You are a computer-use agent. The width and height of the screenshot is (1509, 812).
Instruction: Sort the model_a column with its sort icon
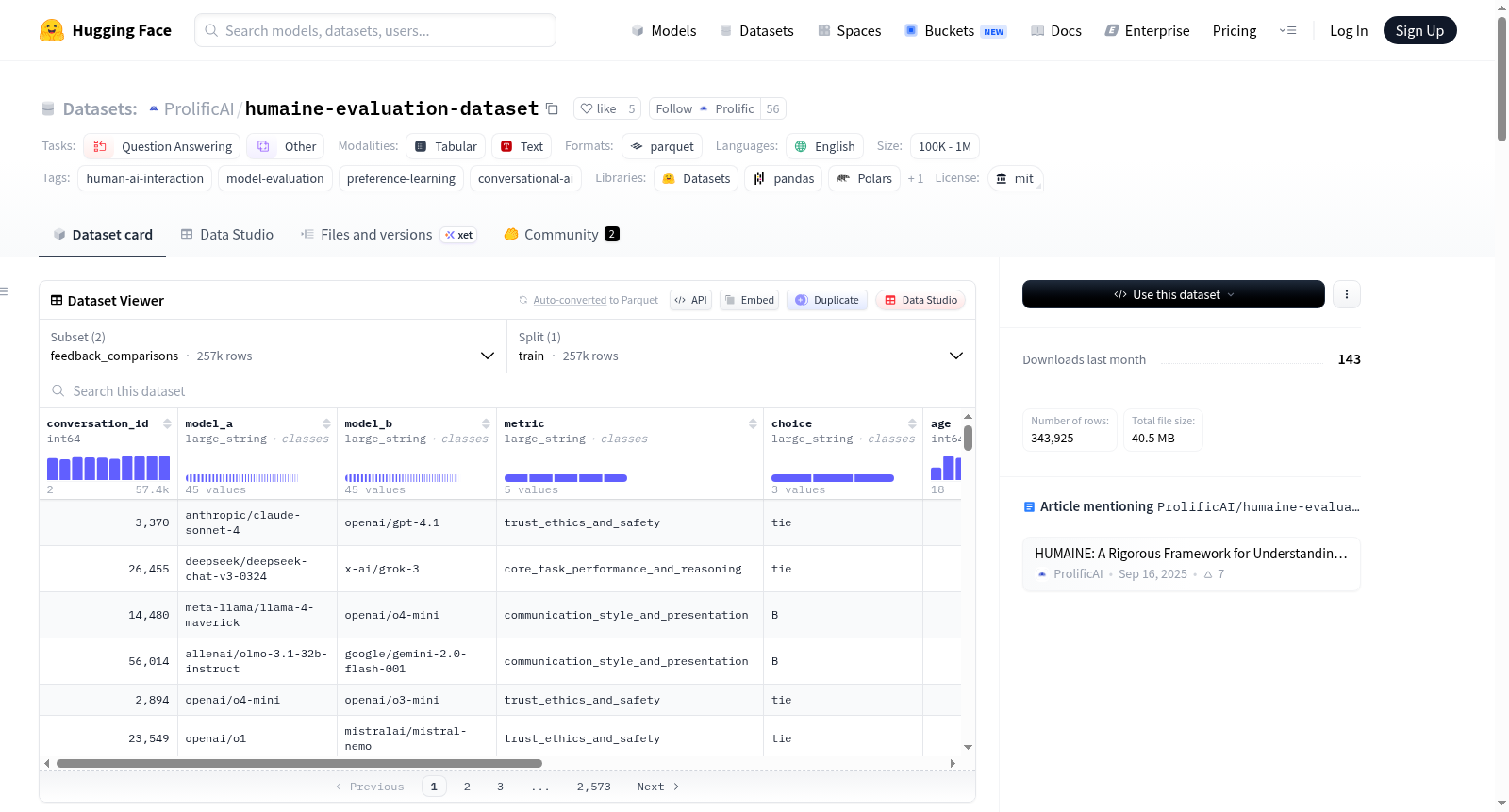(x=326, y=423)
